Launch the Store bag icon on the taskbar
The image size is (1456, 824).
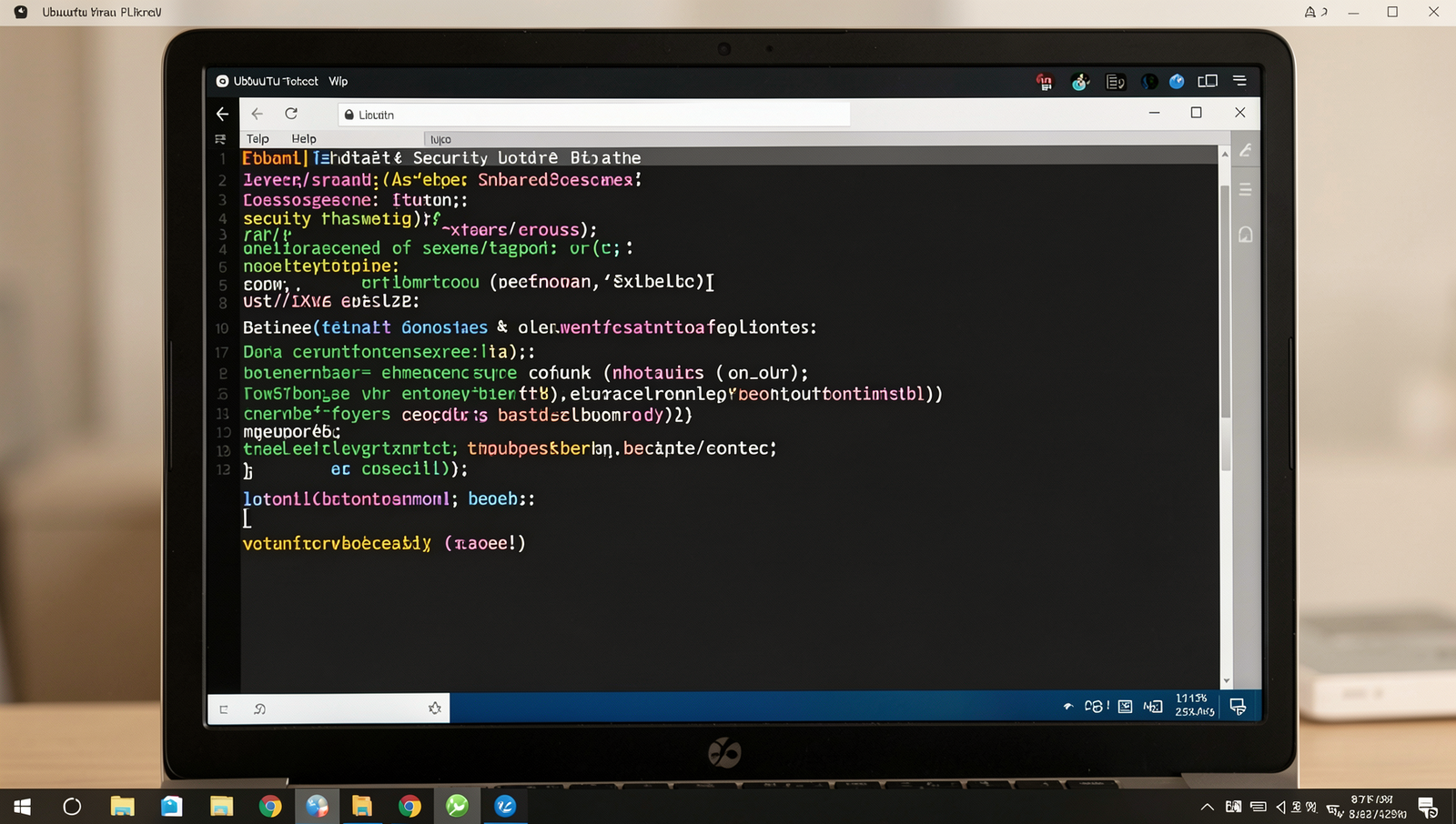point(172,807)
